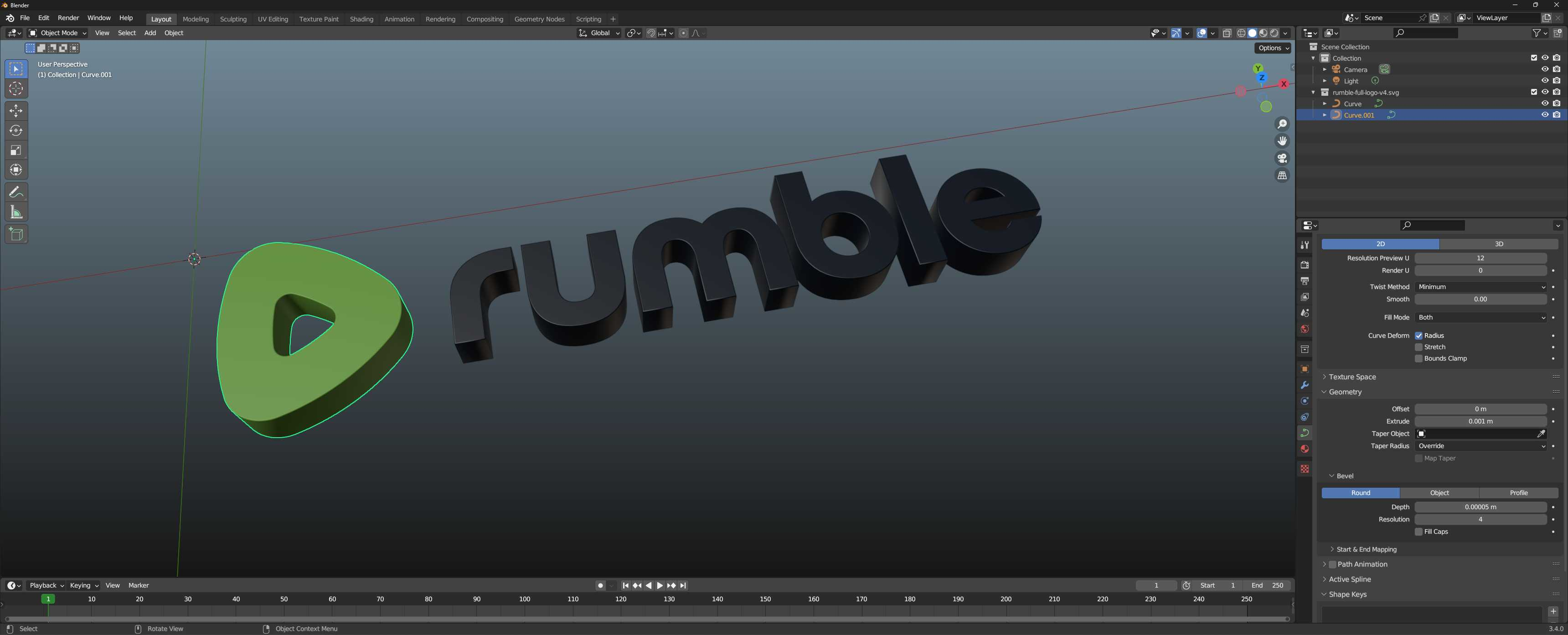Set curve shape to 3D

[x=1499, y=244]
